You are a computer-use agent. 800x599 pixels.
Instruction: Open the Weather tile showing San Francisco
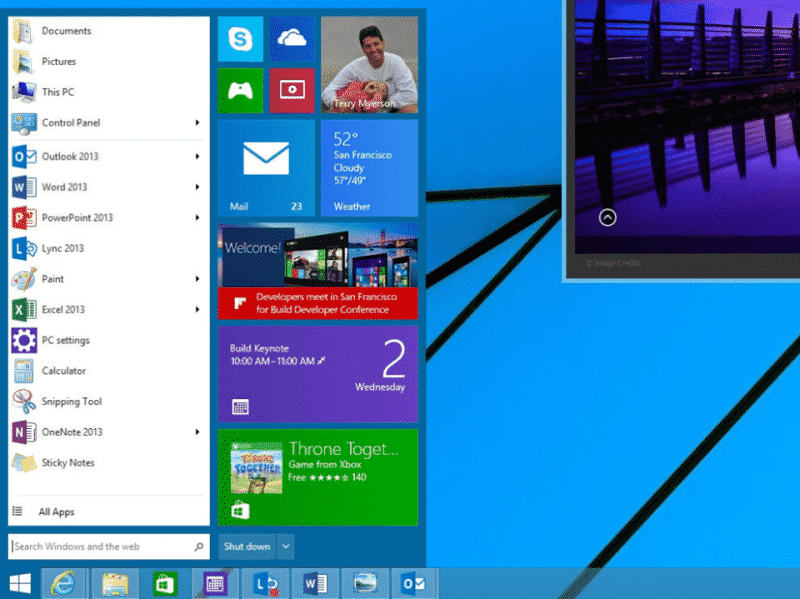click(369, 168)
